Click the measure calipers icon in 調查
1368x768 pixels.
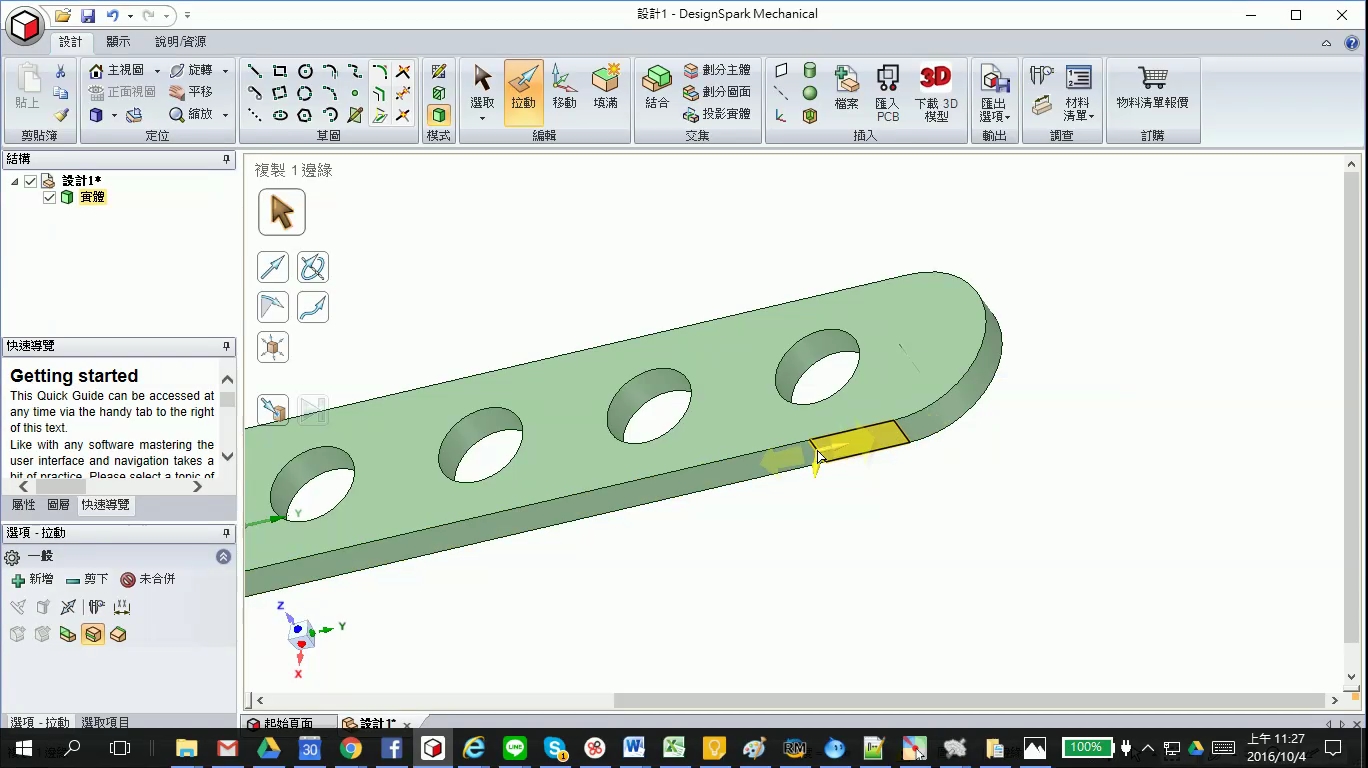(x=1042, y=76)
